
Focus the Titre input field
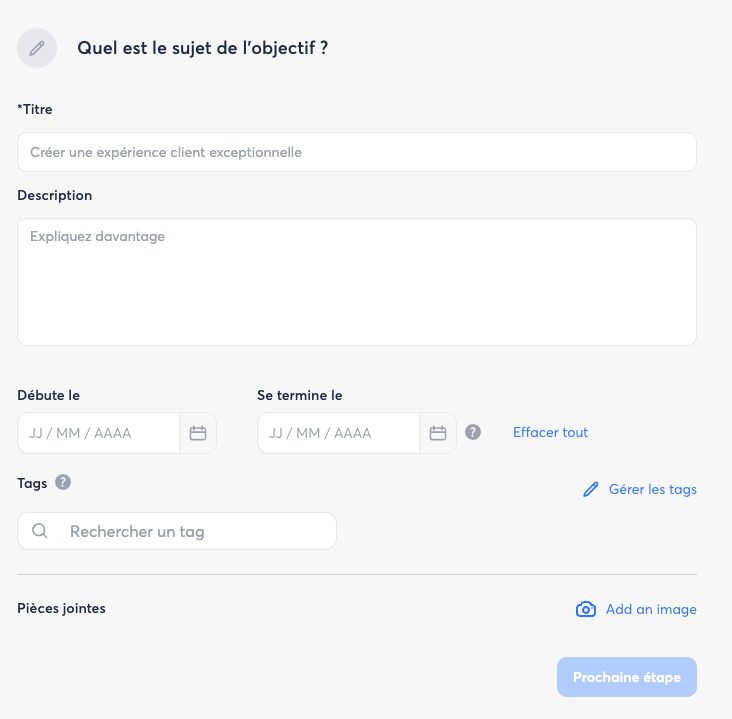click(356, 152)
